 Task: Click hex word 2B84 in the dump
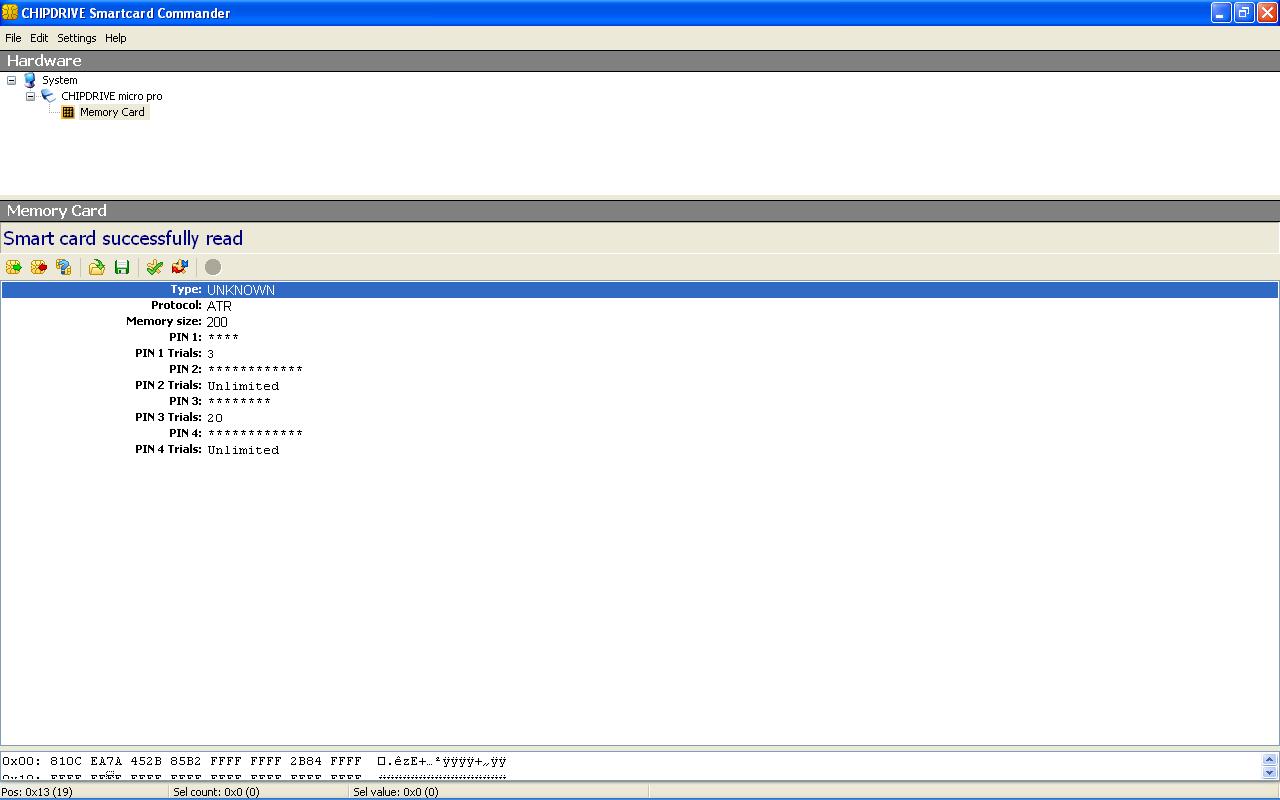[x=306, y=761]
